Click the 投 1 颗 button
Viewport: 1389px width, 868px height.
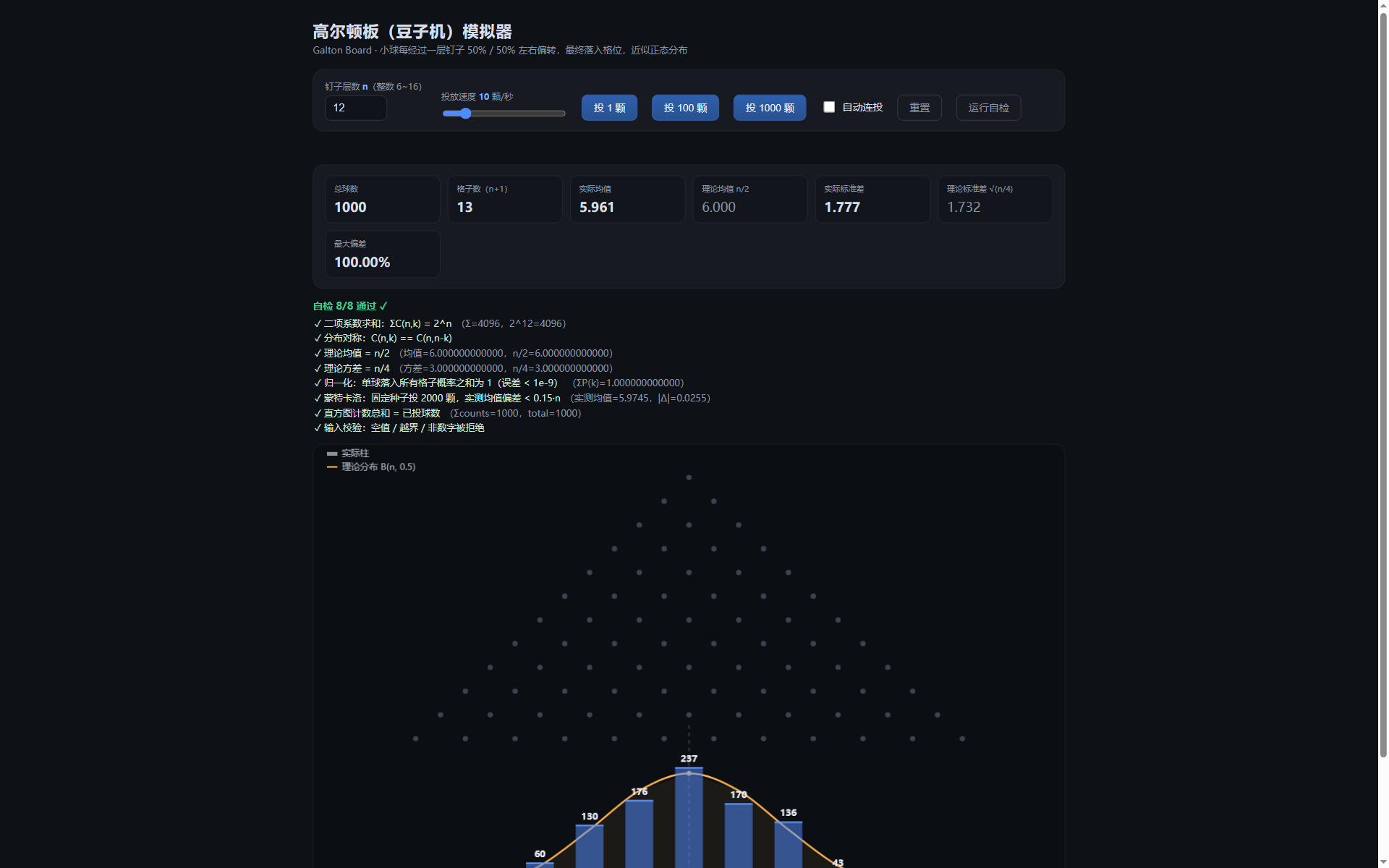(609, 108)
